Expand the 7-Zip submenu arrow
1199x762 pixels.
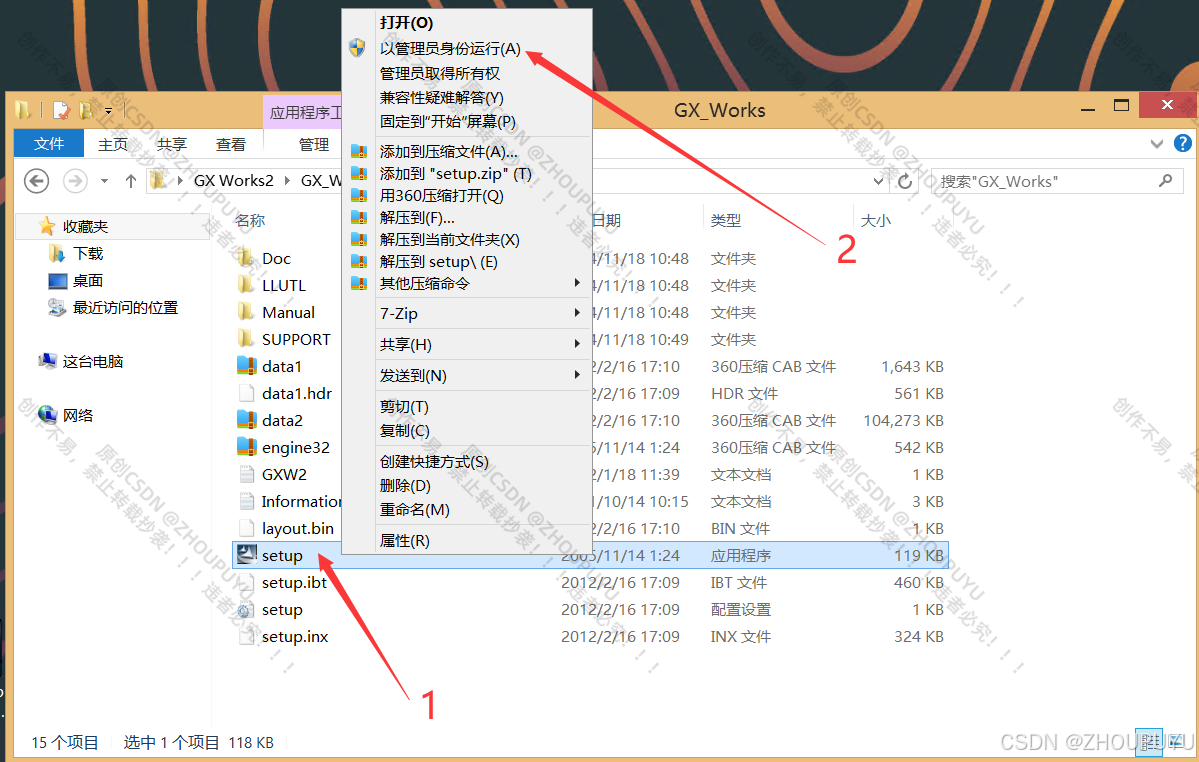click(577, 313)
